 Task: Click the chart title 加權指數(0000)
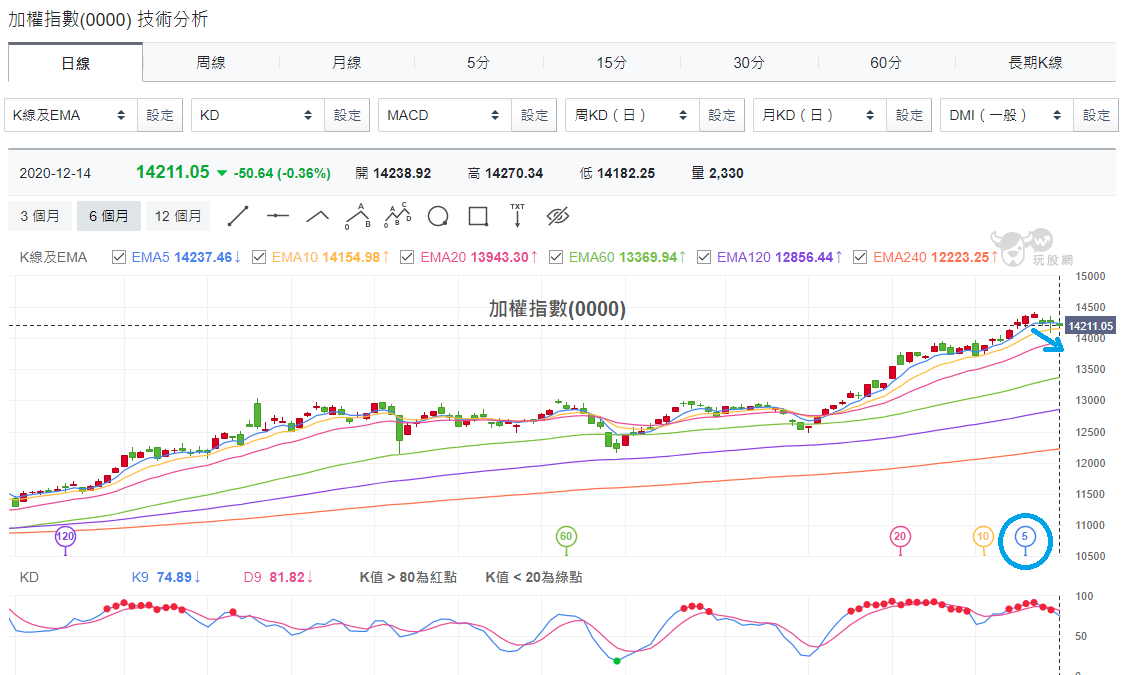coord(557,309)
